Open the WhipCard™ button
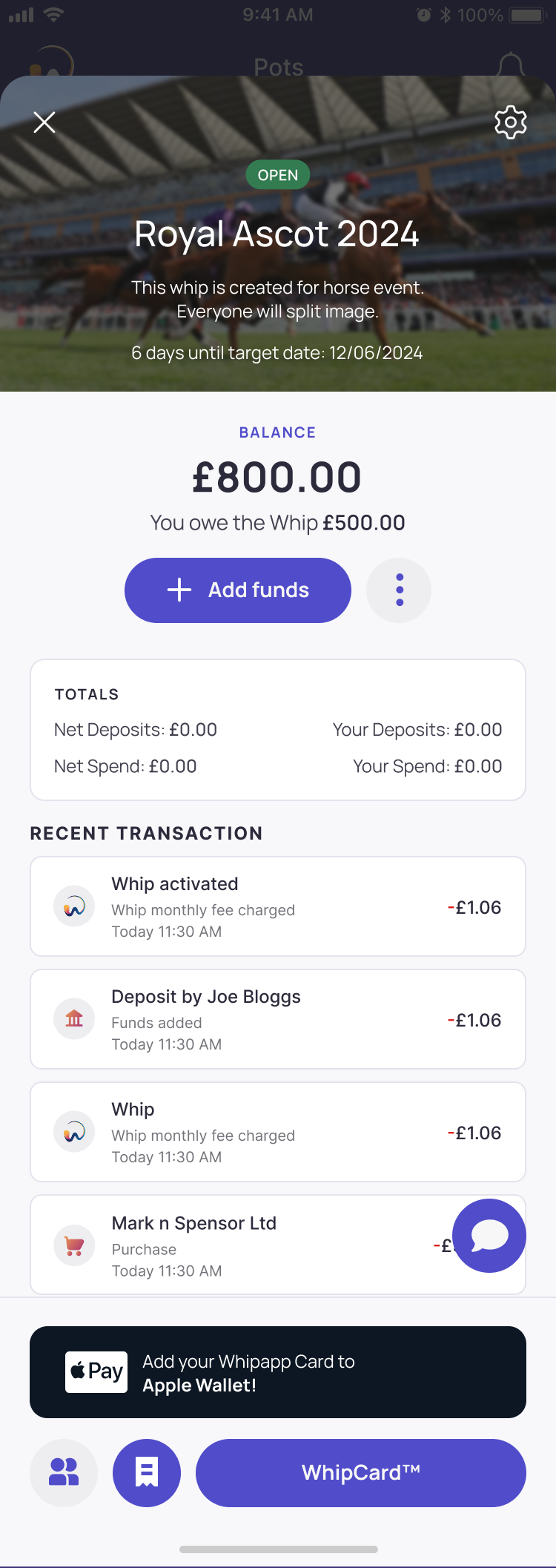 tap(361, 1473)
